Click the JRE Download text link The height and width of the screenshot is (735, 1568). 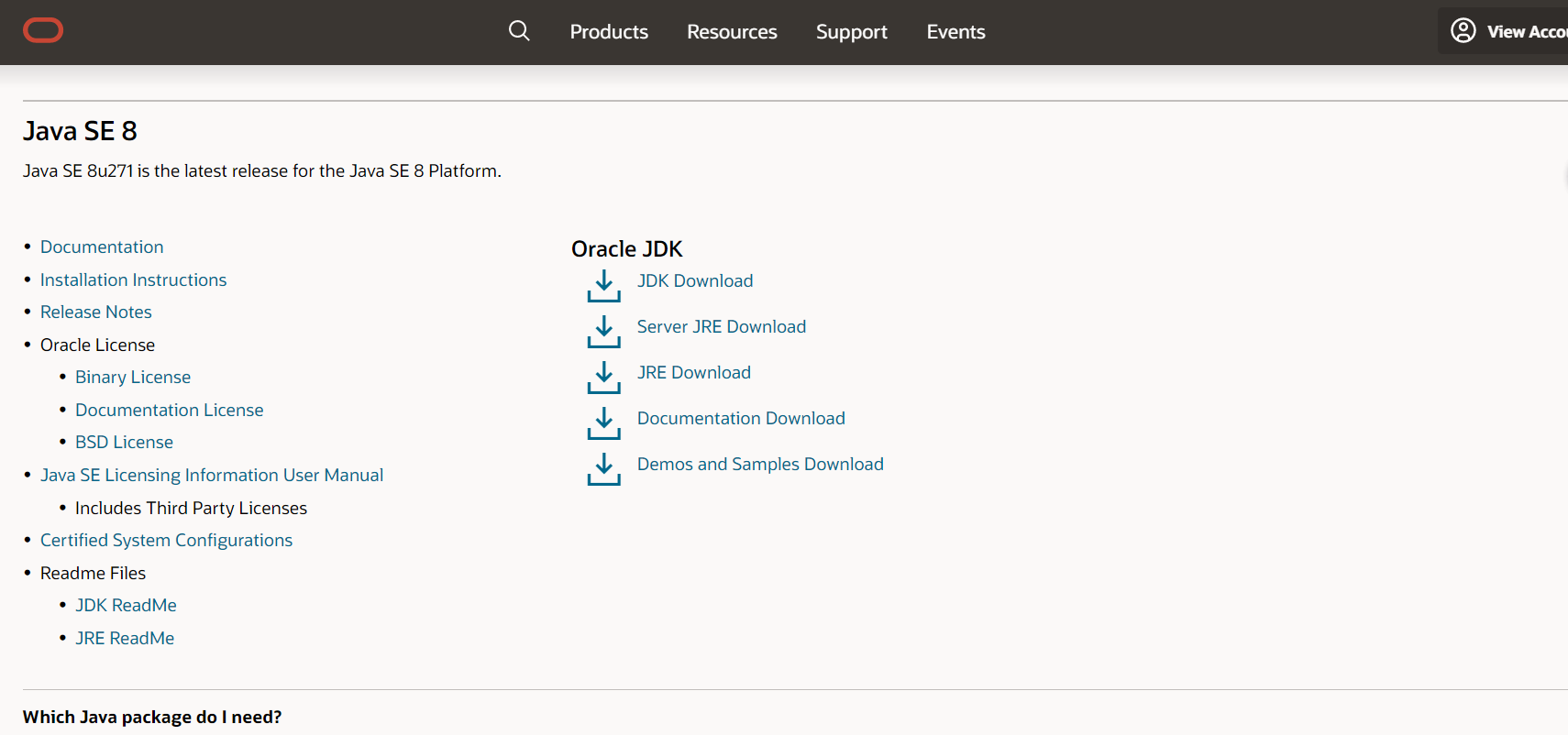[x=694, y=373]
